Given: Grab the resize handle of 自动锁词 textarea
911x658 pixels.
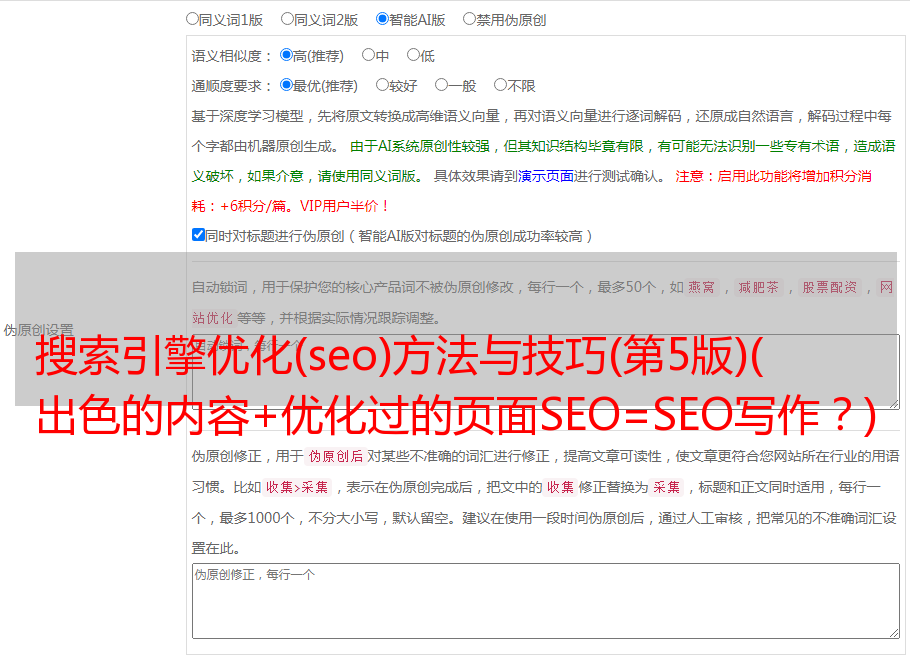Looking at the screenshot, I should 894,403.
